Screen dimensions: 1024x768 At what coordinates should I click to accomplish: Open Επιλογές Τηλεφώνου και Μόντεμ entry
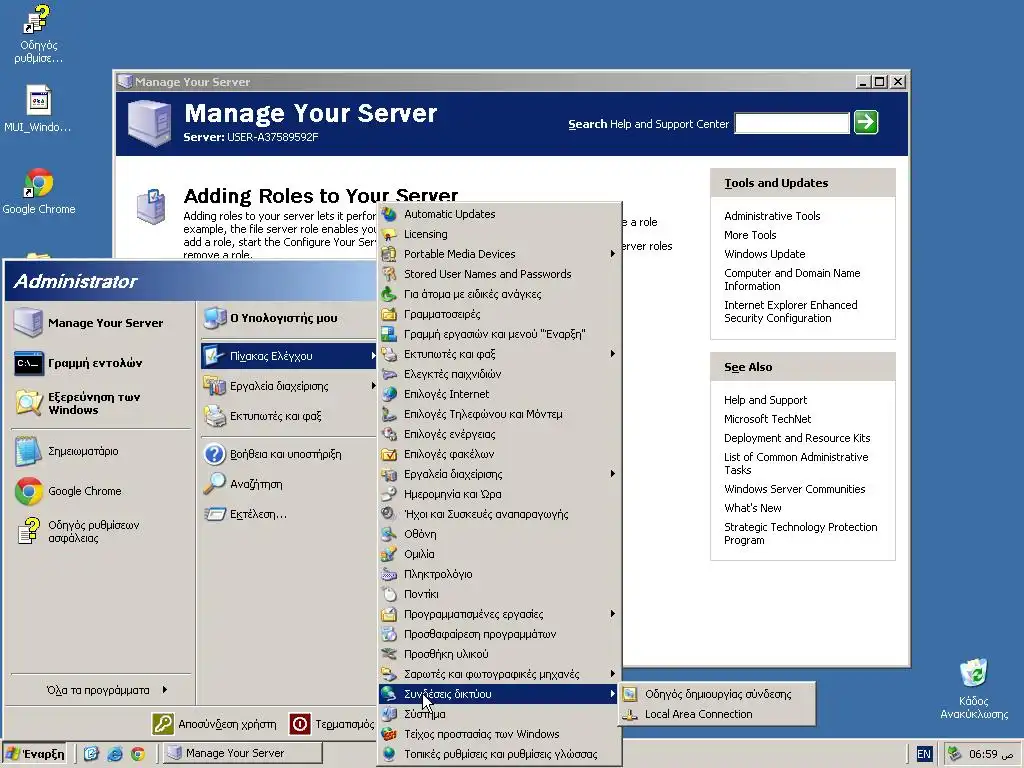[x=500, y=414]
